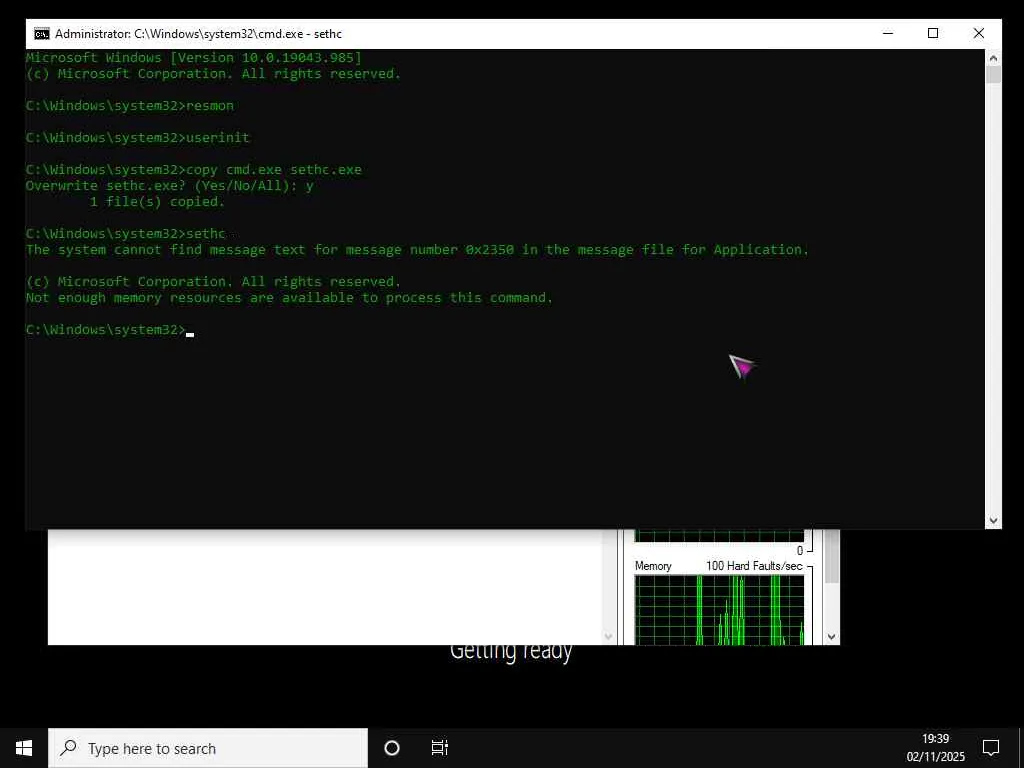The width and height of the screenshot is (1024, 768).
Task: Close the Administrator cmd.exe window
Action: point(978,33)
